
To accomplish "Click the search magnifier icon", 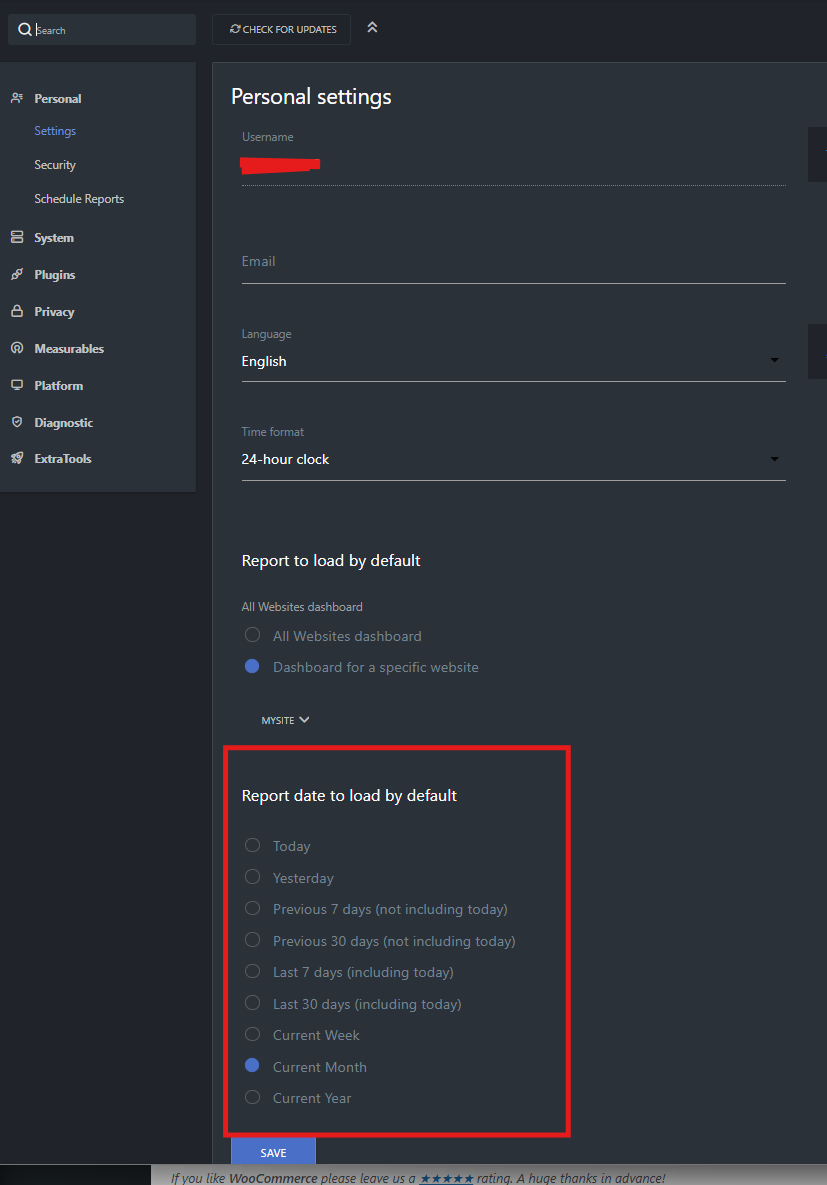I will click(25, 30).
